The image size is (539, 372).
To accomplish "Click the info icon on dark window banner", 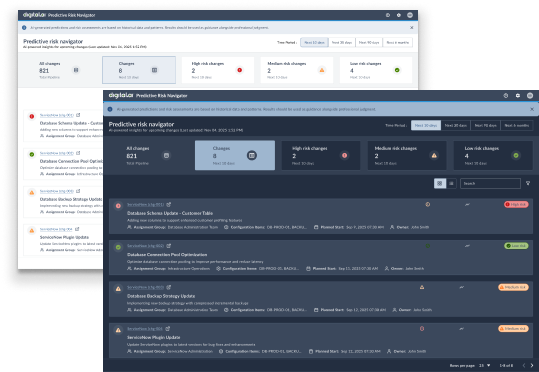I will click(110, 109).
